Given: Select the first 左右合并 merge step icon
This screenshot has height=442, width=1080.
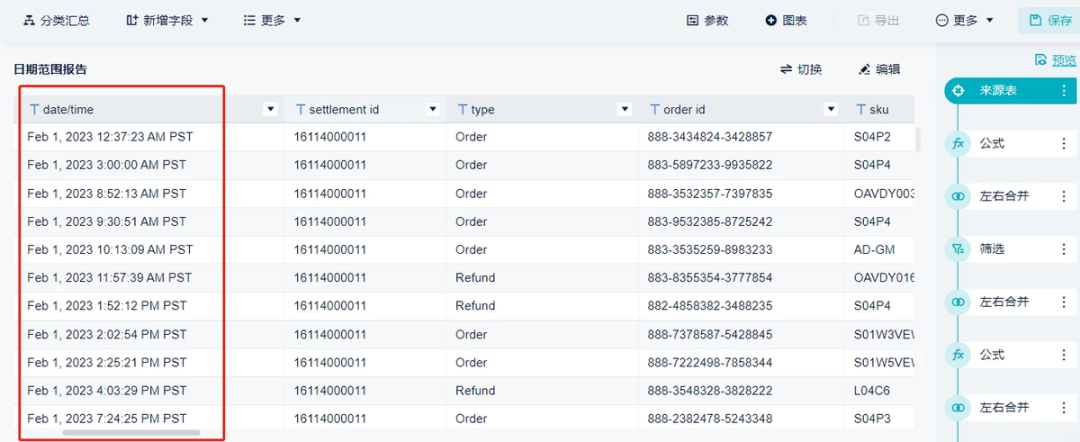Looking at the screenshot, I should coord(958,196).
